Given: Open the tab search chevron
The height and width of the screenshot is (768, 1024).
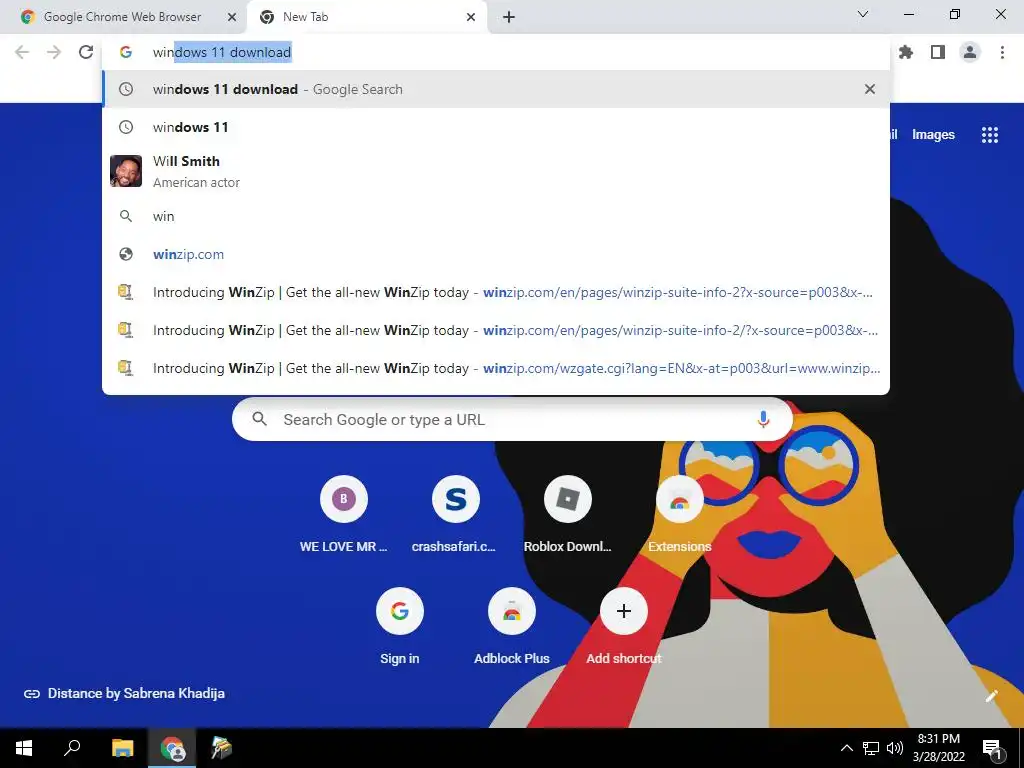Looking at the screenshot, I should point(863,14).
